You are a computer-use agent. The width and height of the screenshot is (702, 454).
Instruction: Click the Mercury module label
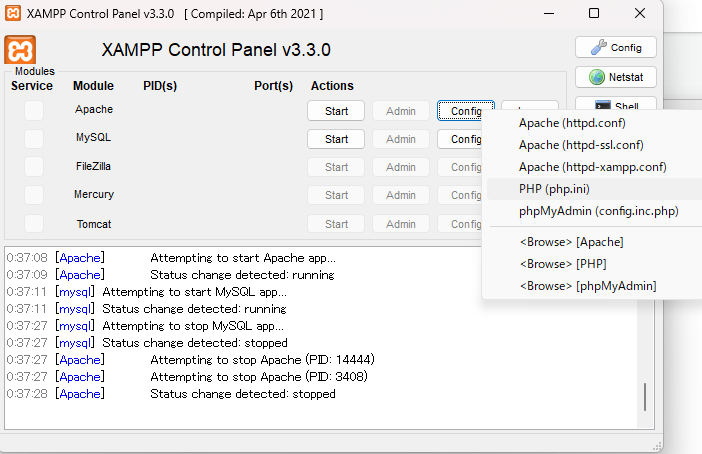point(94,194)
